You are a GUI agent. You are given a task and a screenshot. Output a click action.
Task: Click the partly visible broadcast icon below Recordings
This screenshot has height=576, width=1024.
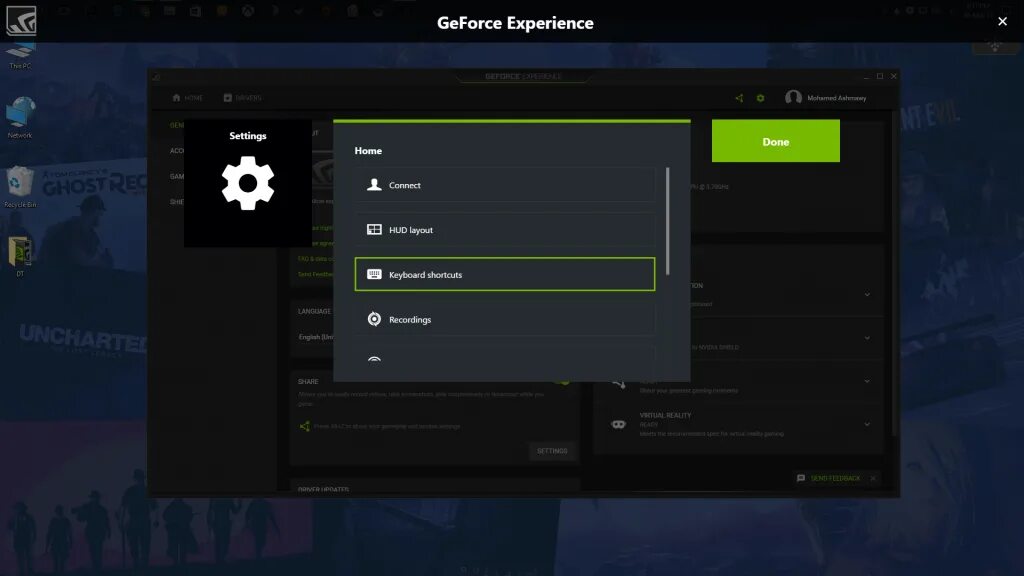(374, 360)
